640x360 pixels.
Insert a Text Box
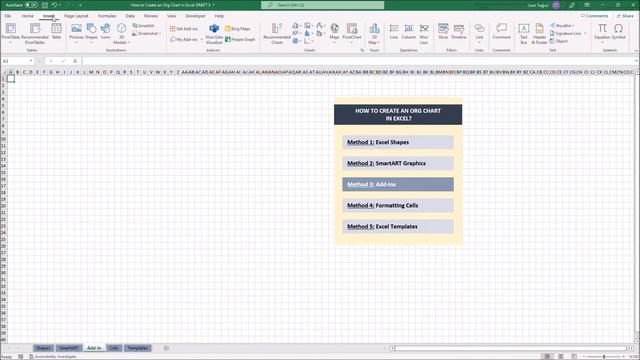tap(524, 33)
